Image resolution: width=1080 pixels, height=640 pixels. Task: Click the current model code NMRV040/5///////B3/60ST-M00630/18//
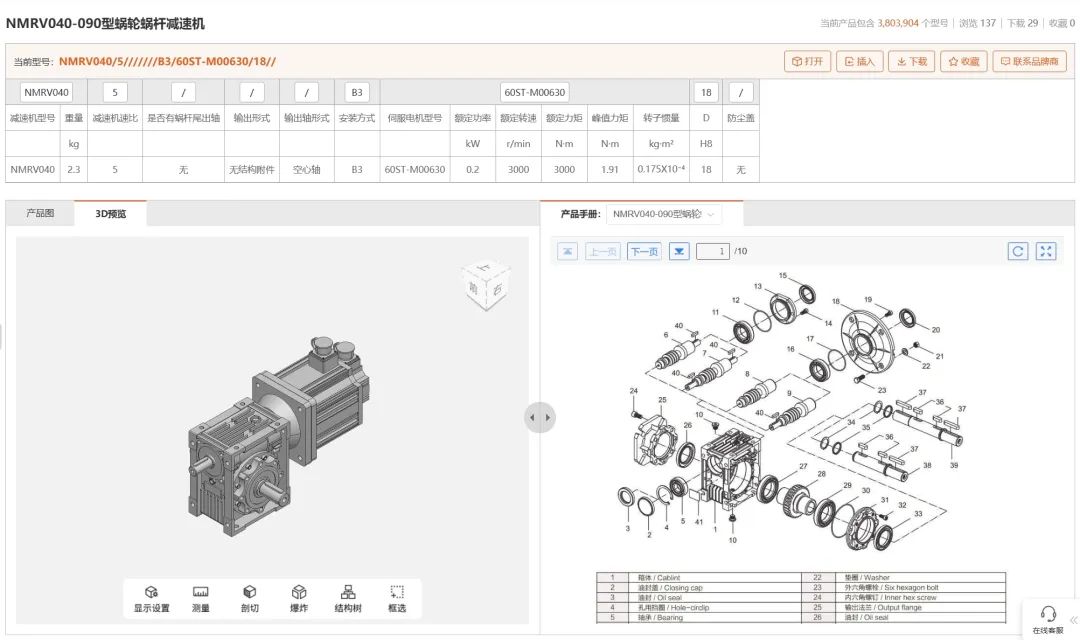tap(167, 61)
